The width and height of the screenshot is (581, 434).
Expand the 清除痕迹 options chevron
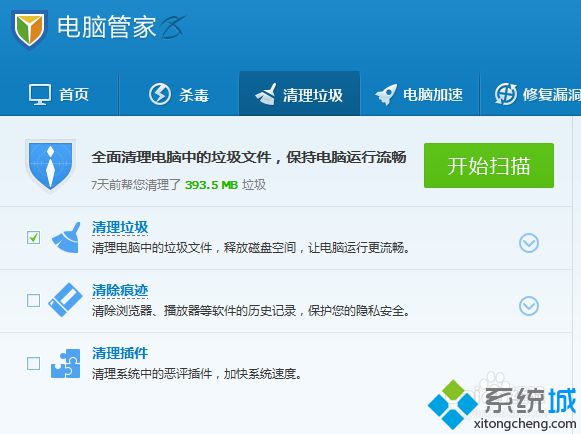(x=529, y=306)
